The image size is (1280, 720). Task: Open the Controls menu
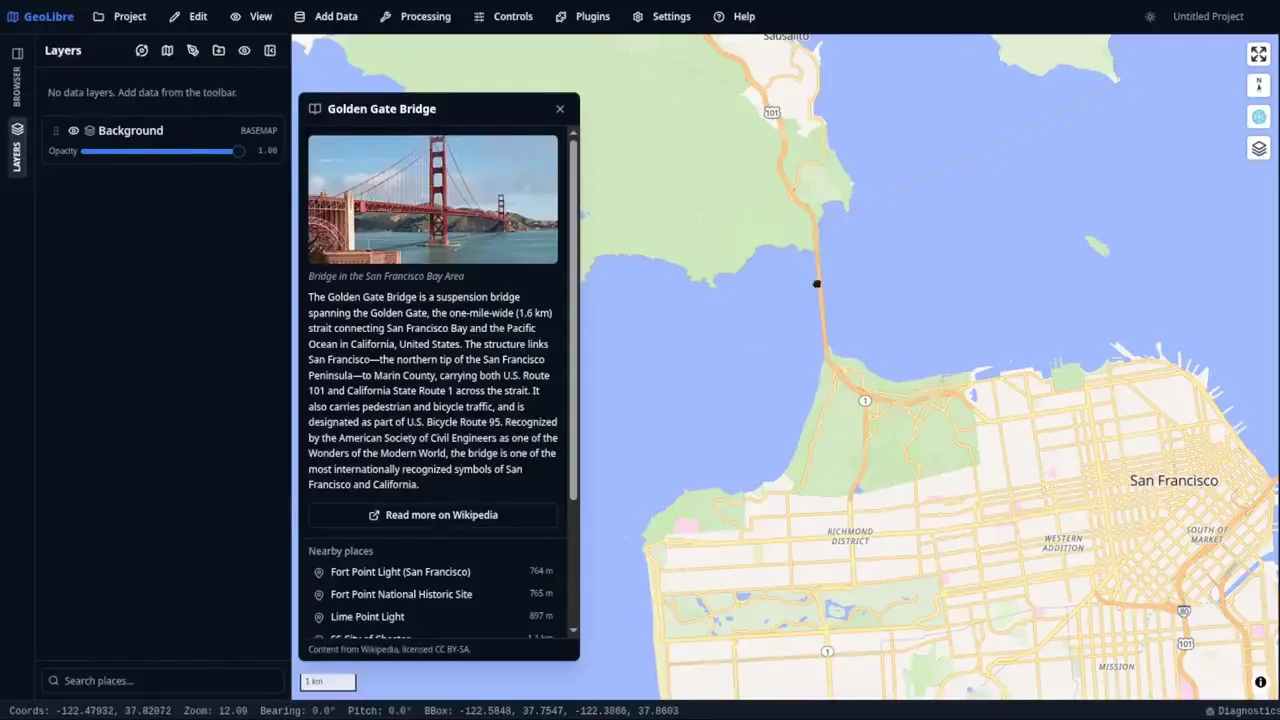click(503, 16)
